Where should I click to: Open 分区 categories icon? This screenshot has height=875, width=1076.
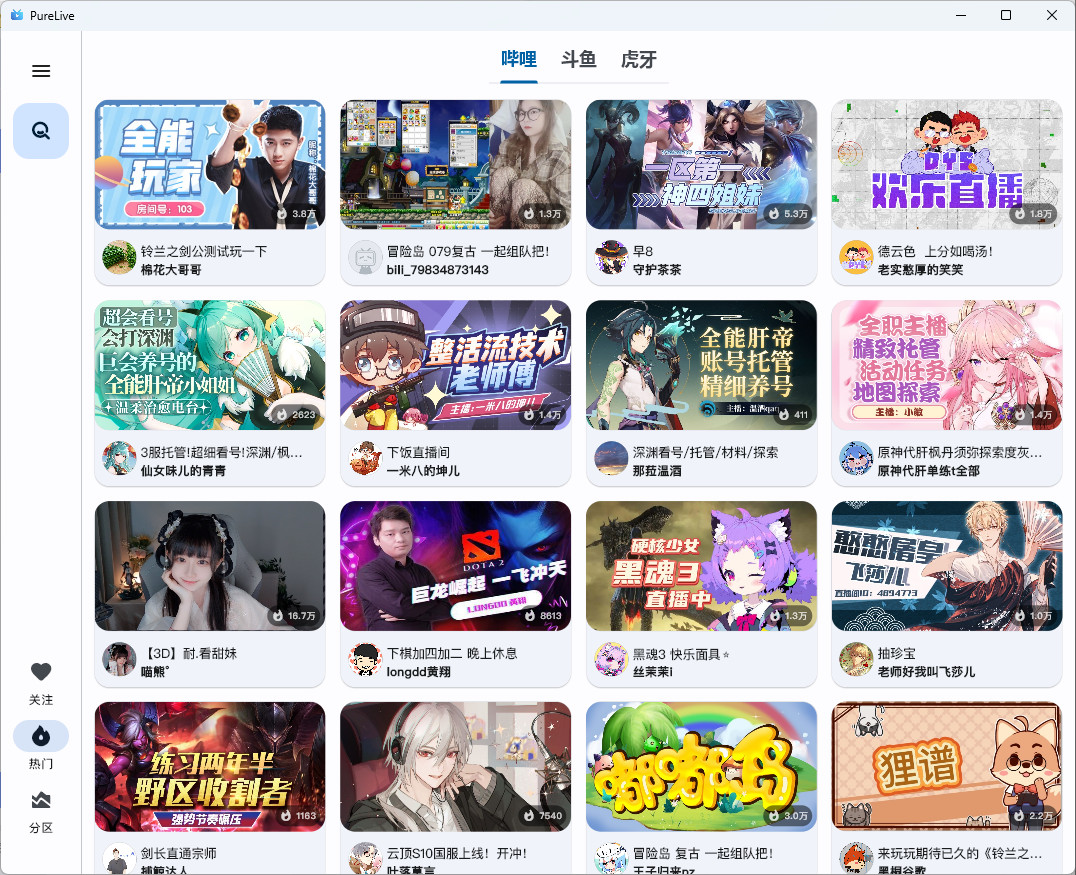click(41, 800)
